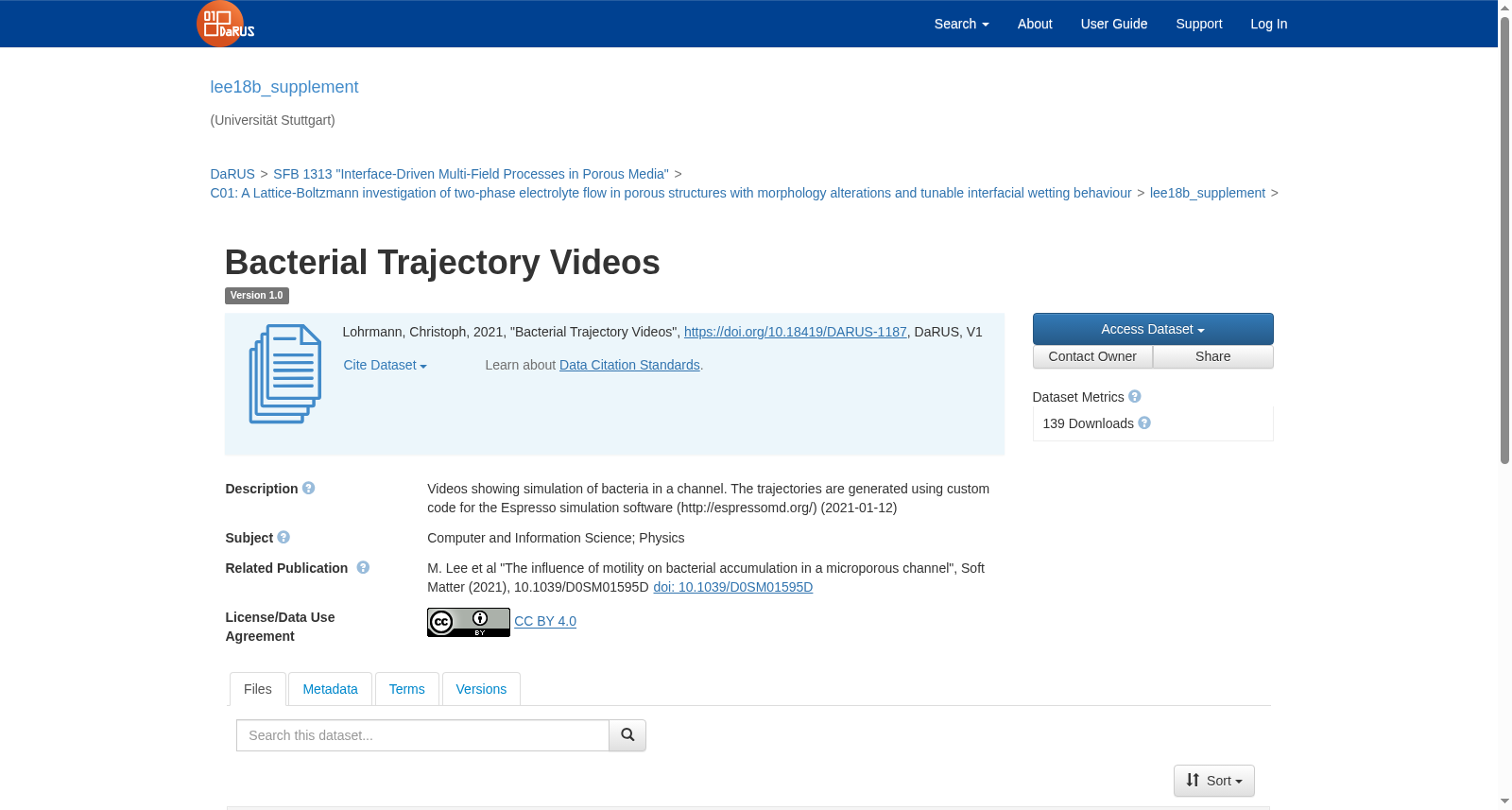
Task: Open the SFB 1313 breadcrumb link
Action: click(x=471, y=174)
